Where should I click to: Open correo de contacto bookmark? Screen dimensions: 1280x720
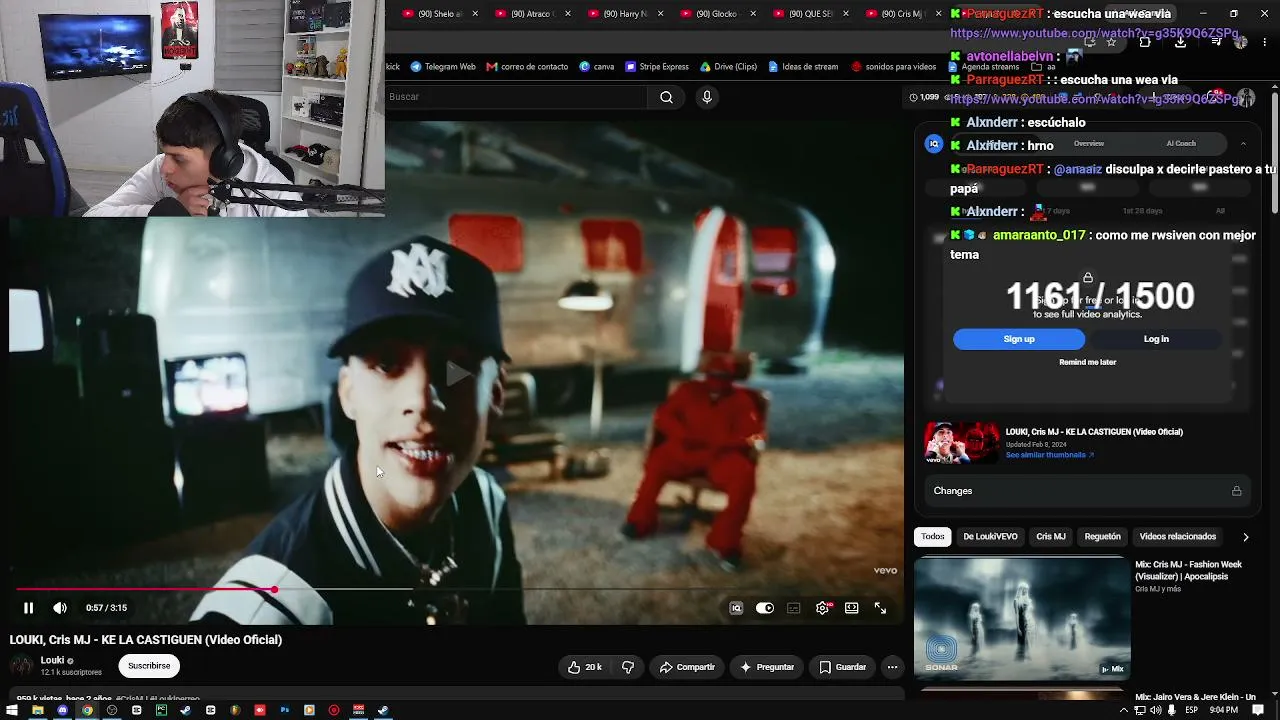(x=527, y=67)
